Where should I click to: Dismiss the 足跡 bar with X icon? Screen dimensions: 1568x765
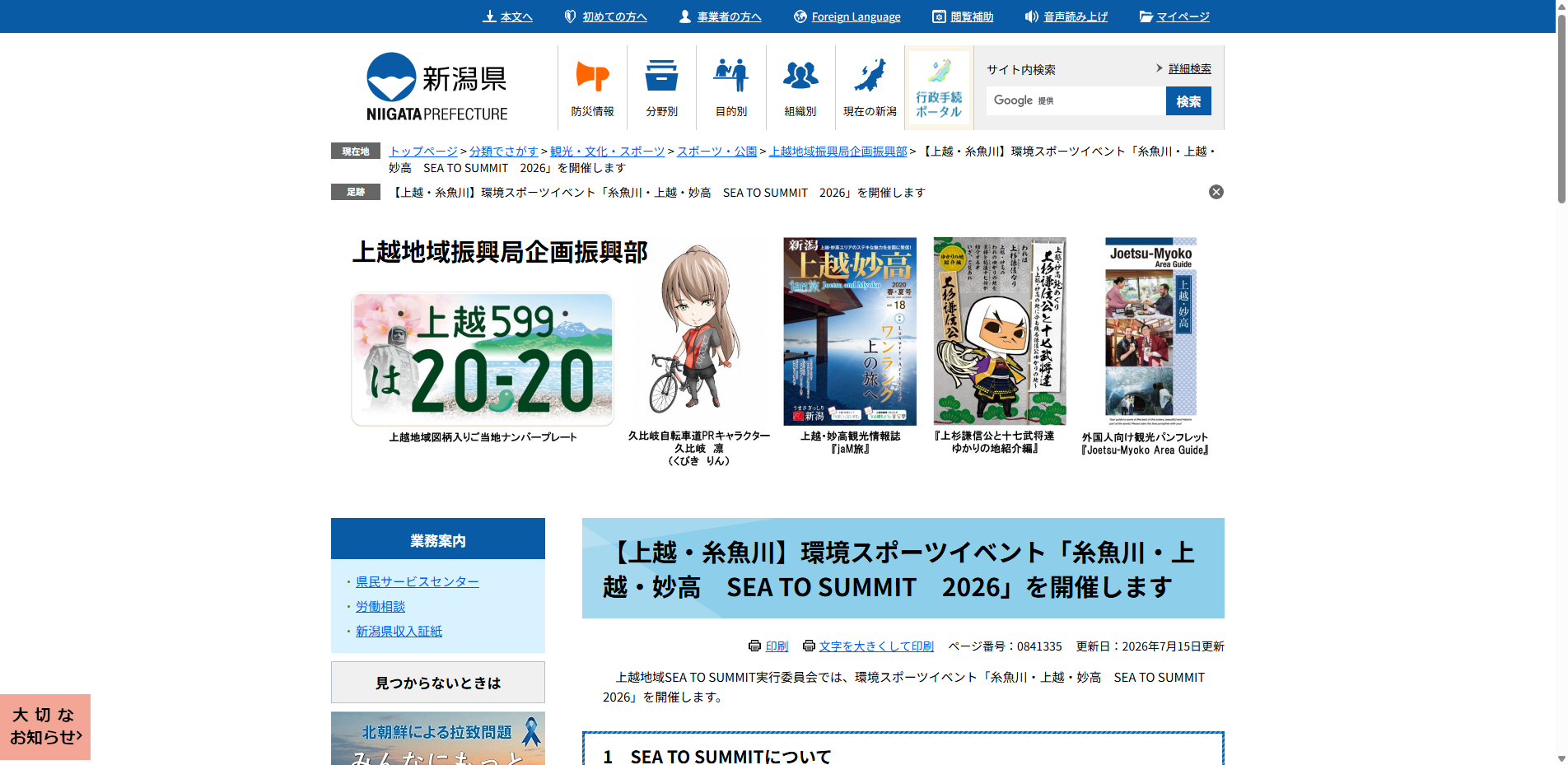[1216, 192]
